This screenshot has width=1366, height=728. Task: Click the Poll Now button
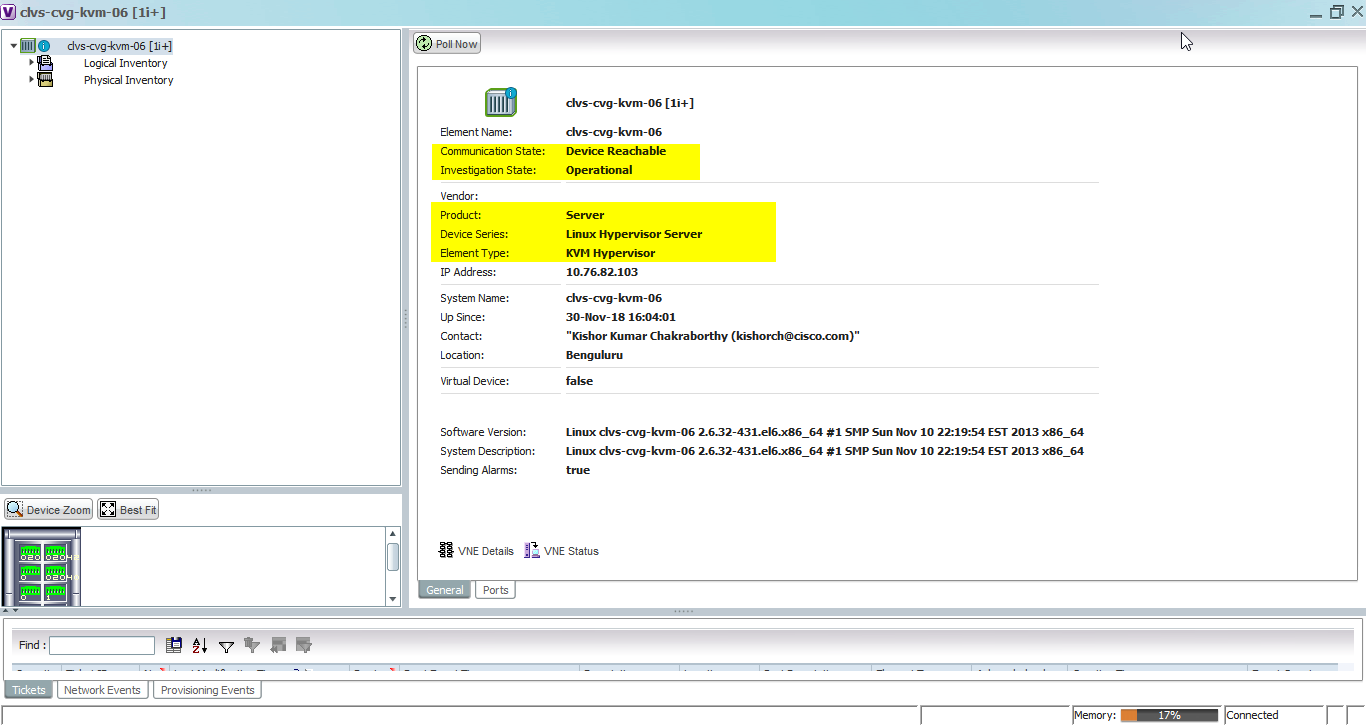446,42
